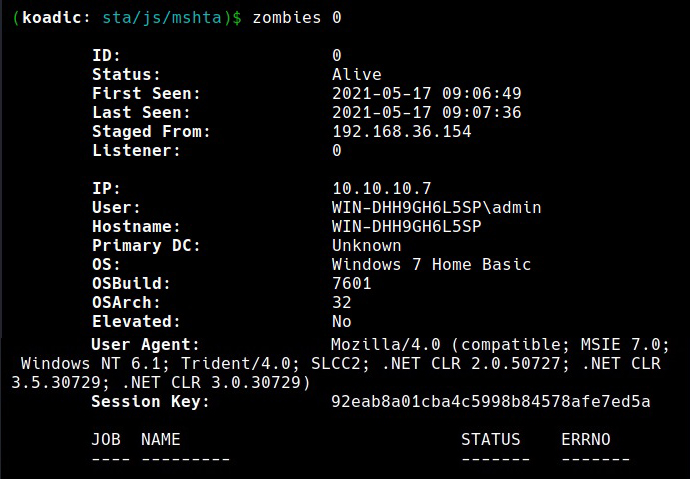The height and width of the screenshot is (479, 690).
Task: Select the Status value 'Alive'
Action: tap(356, 74)
